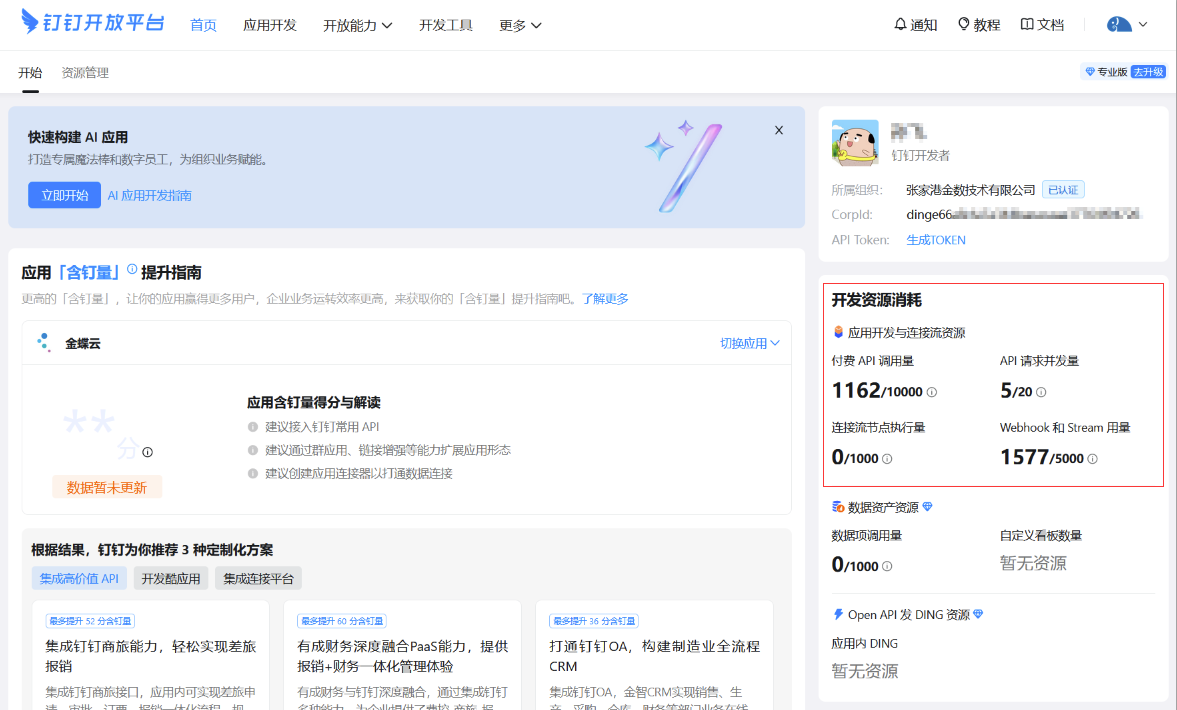Click the 最多提升 60 分含钉量 tag
Screen dimensions: 1177x710
pos(342,621)
